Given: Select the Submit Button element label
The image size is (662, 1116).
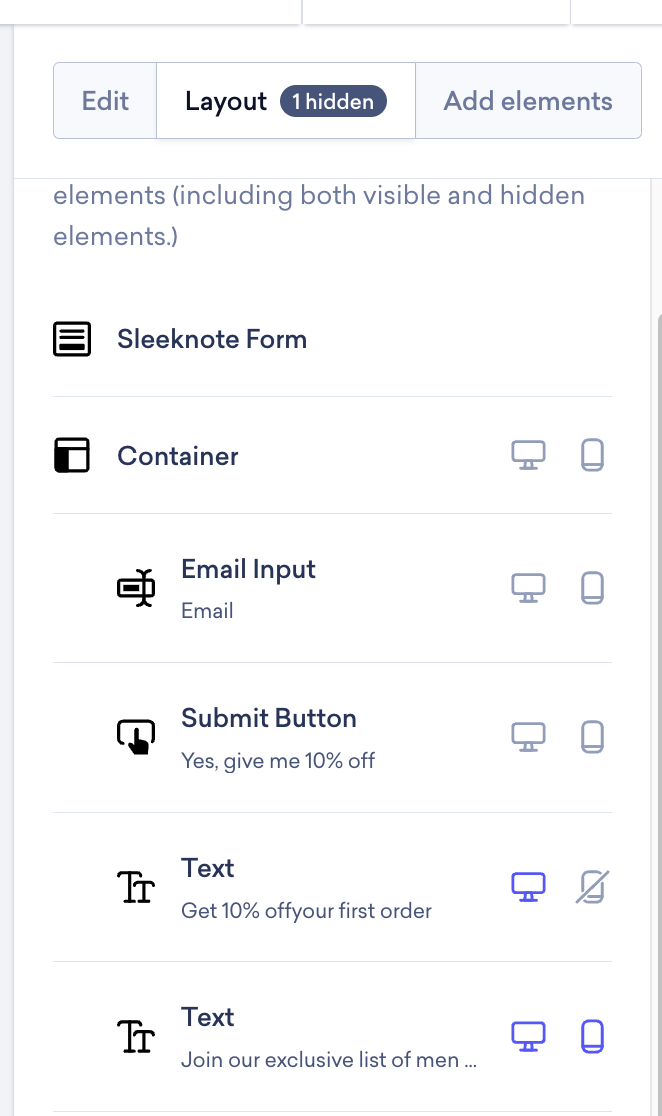Looking at the screenshot, I should pyautogui.click(x=268, y=718).
